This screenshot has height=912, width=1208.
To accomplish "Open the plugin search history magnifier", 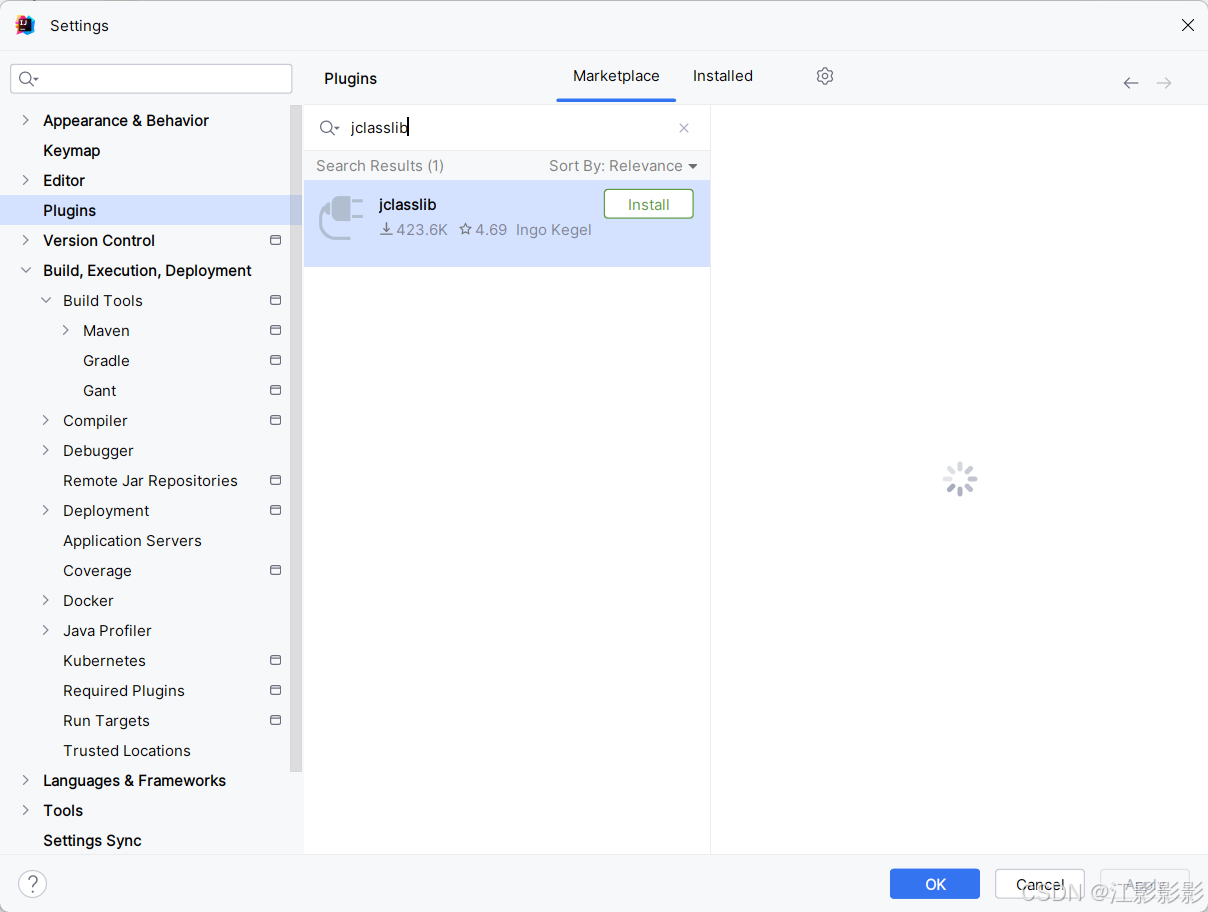I will 329,128.
